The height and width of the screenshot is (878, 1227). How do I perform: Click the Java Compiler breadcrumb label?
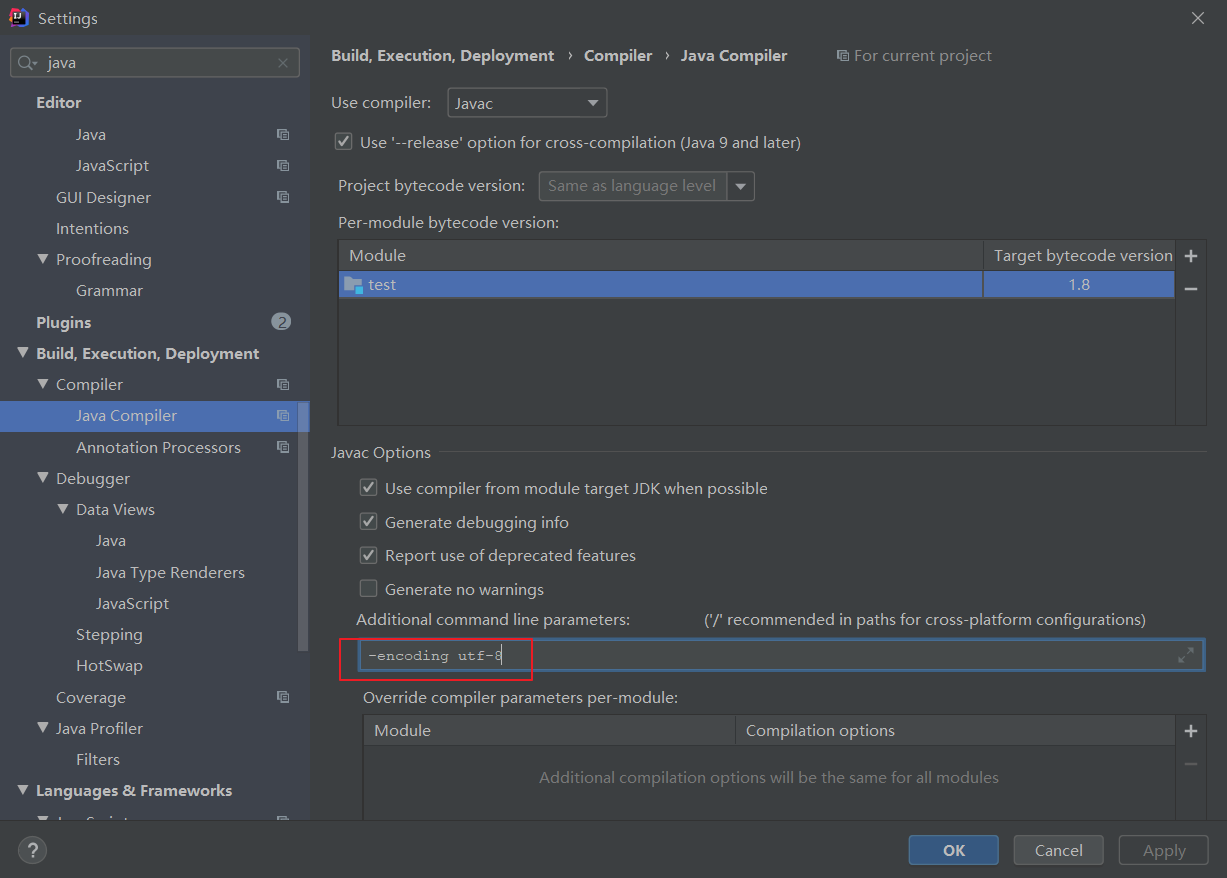coord(734,56)
